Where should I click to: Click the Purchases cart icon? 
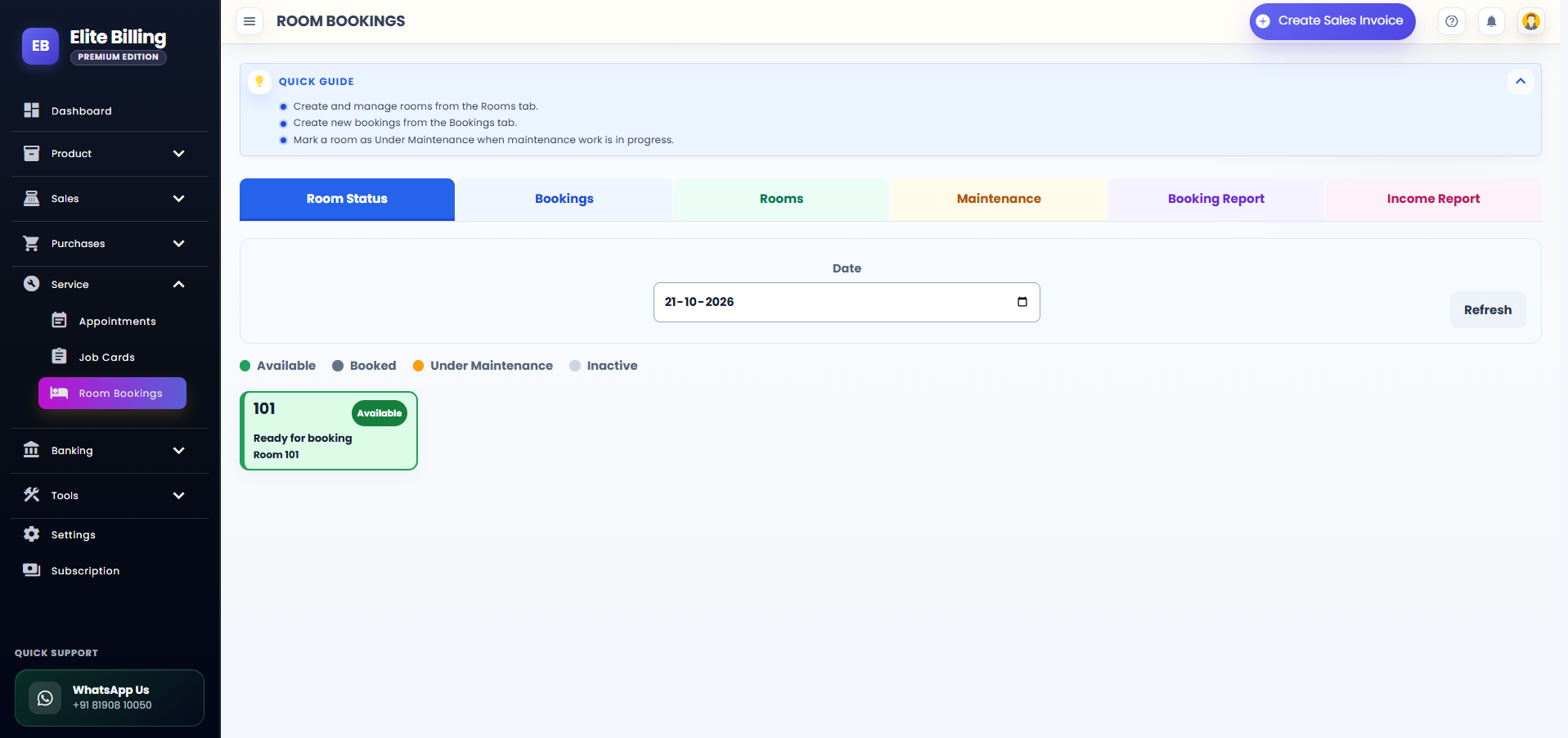(31, 243)
